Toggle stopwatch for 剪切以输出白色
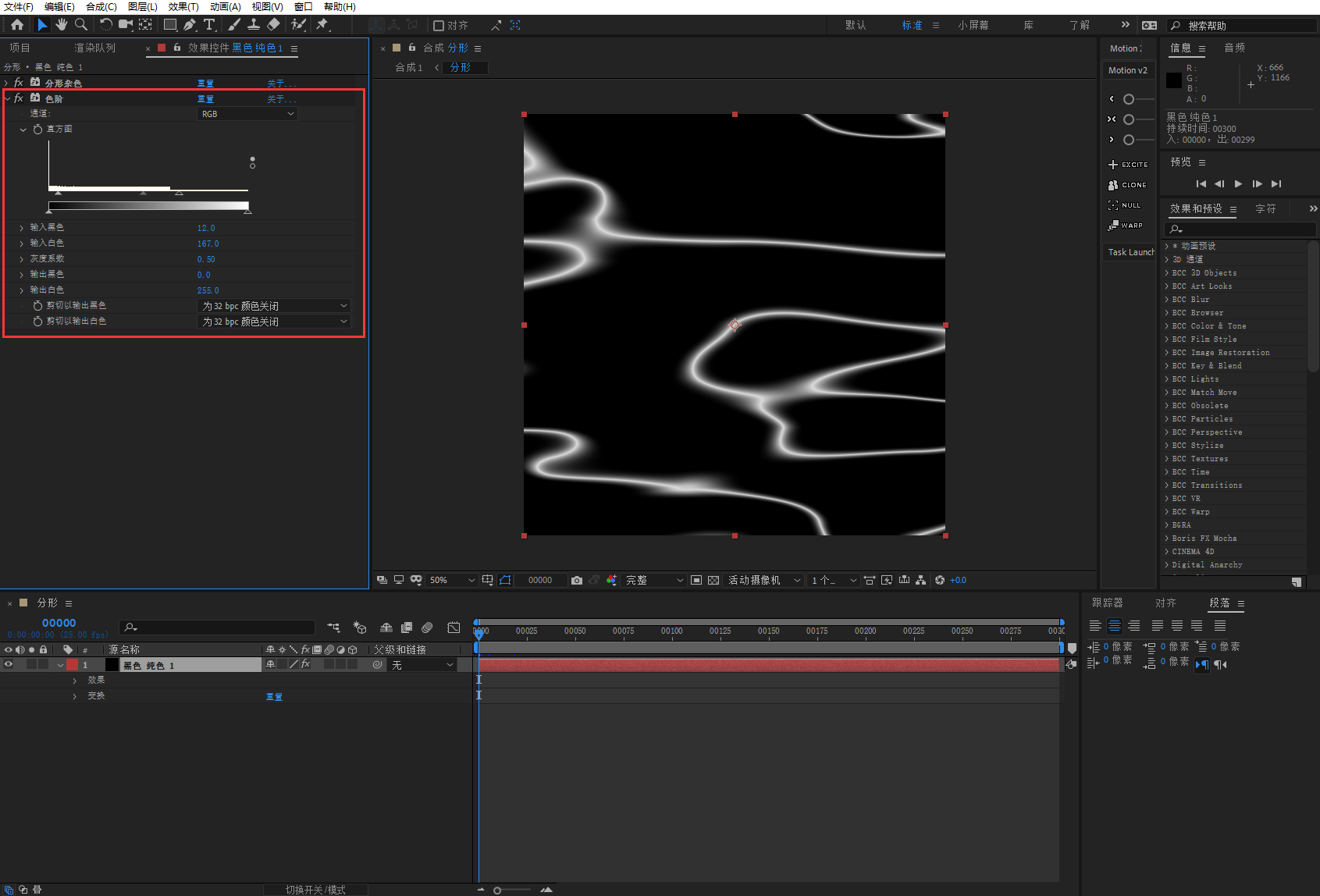Viewport: 1320px width, 896px height. pos(37,322)
